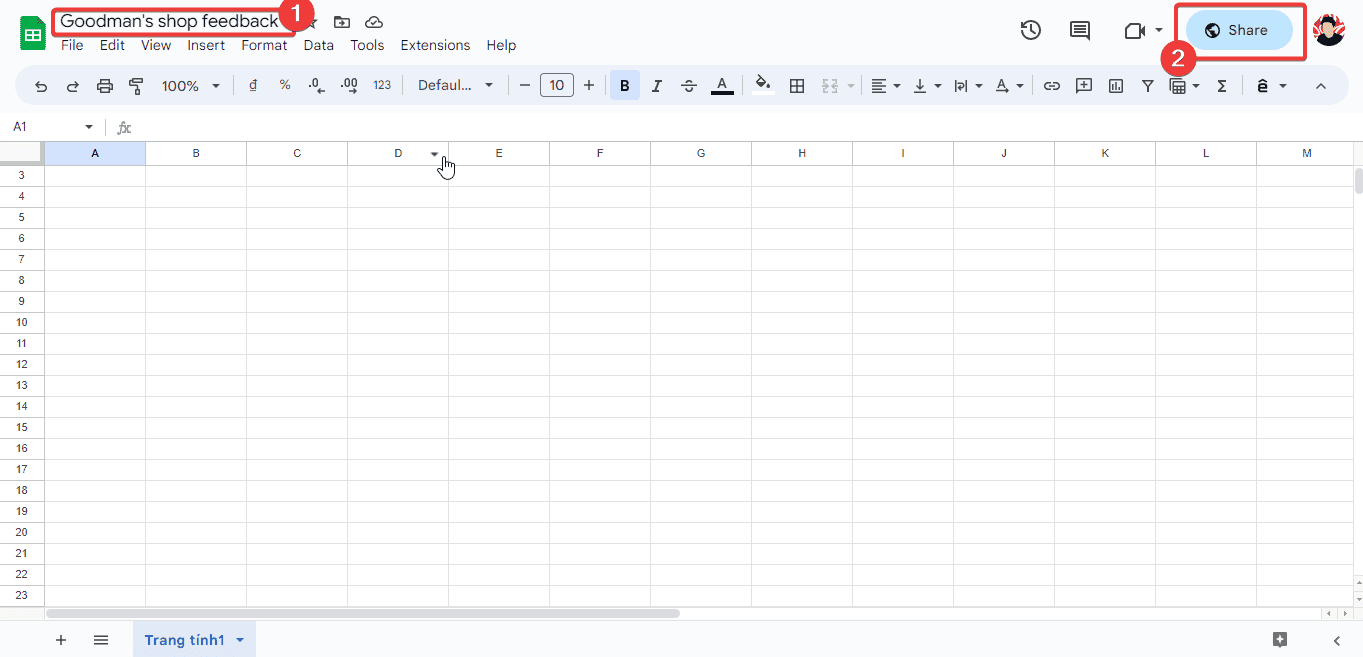
Task: Toggle bold formatting off
Action: click(625, 86)
